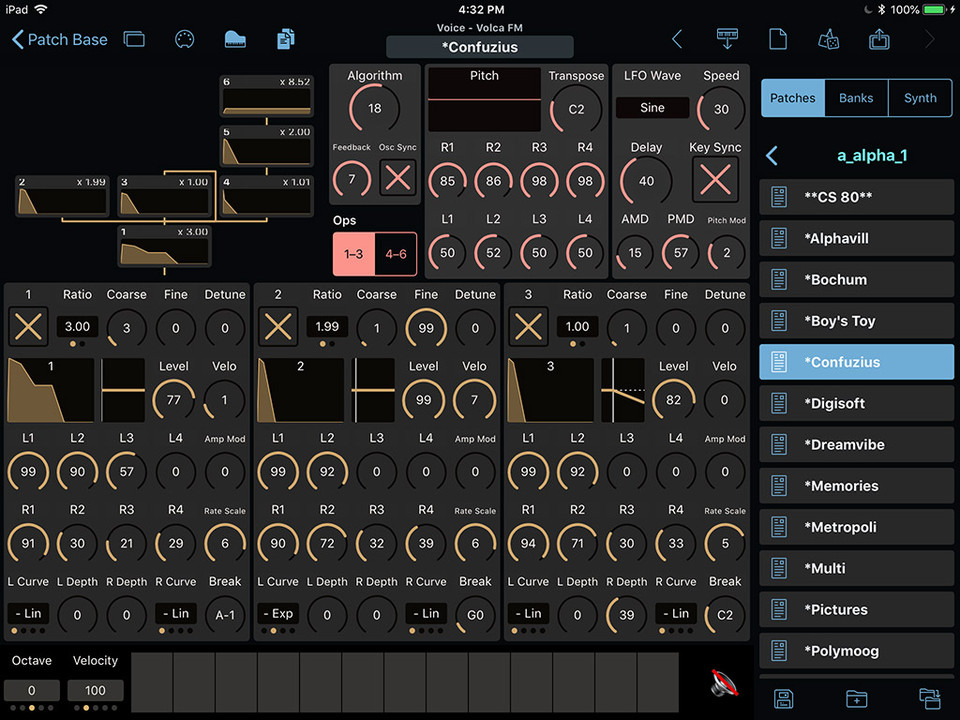Select operator 1 in algorithm diagram
The width and height of the screenshot is (960, 720).
coord(165,247)
